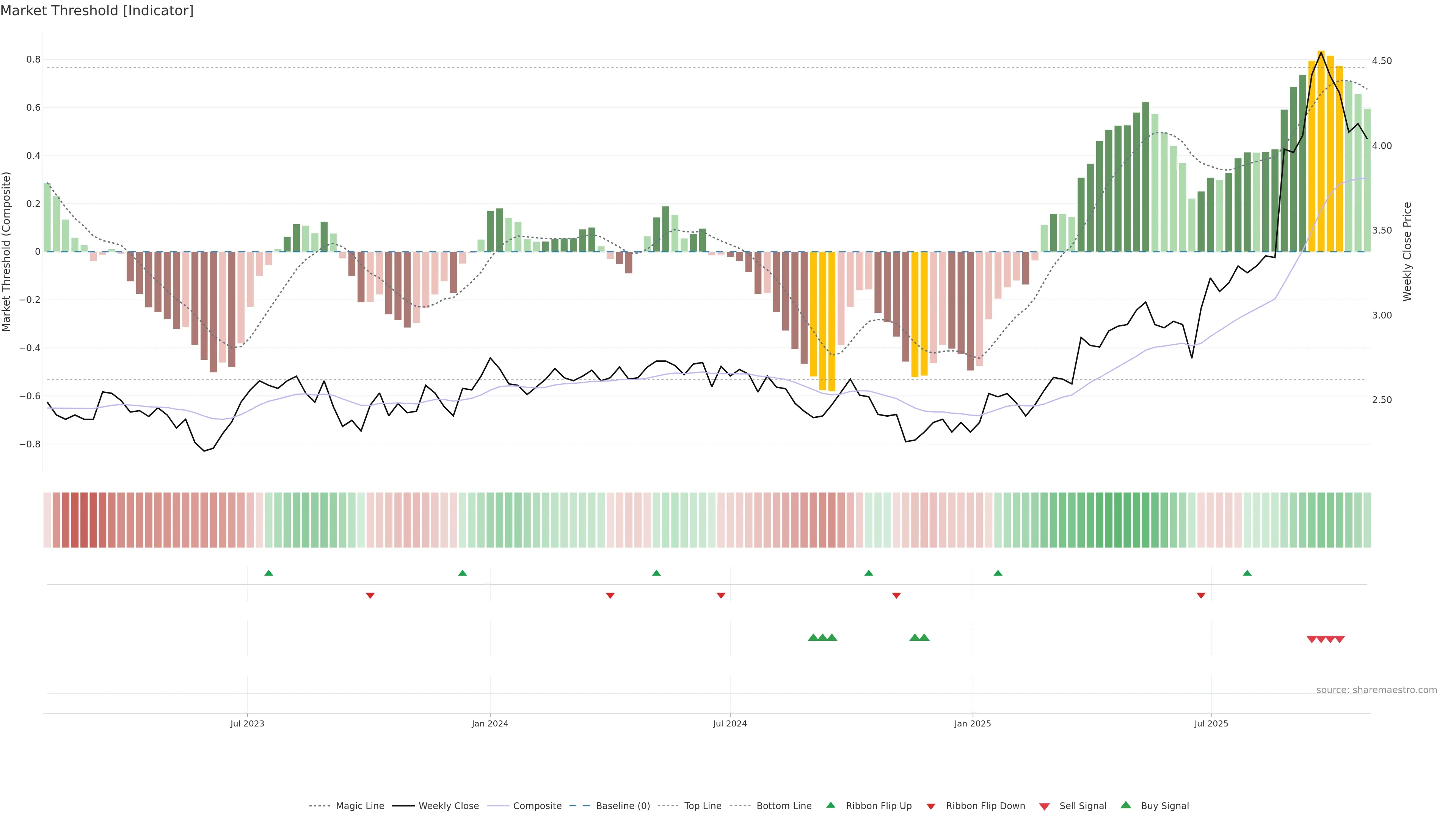Toggle the Baseline (0) legend entry

pos(623,806)
